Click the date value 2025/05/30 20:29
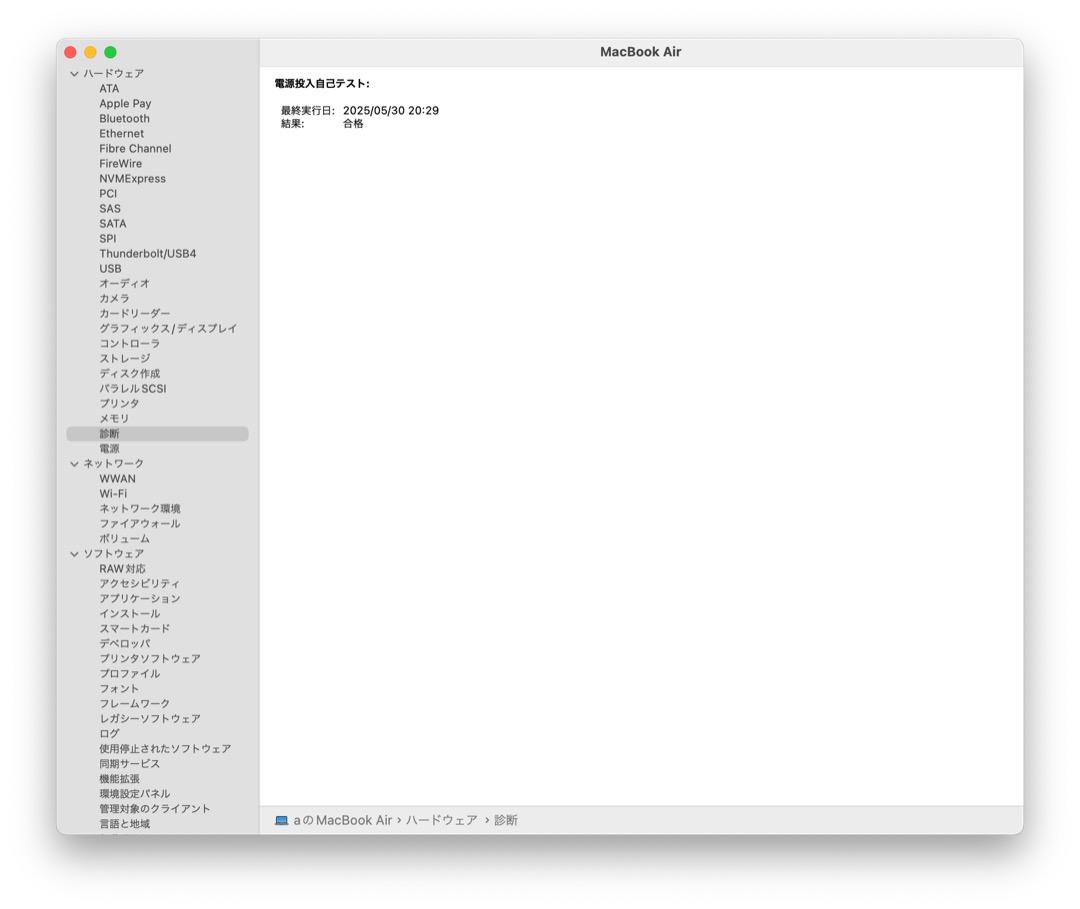This screenshot has height=909, width=1080. pyautogui.click(x=391, y=111)
